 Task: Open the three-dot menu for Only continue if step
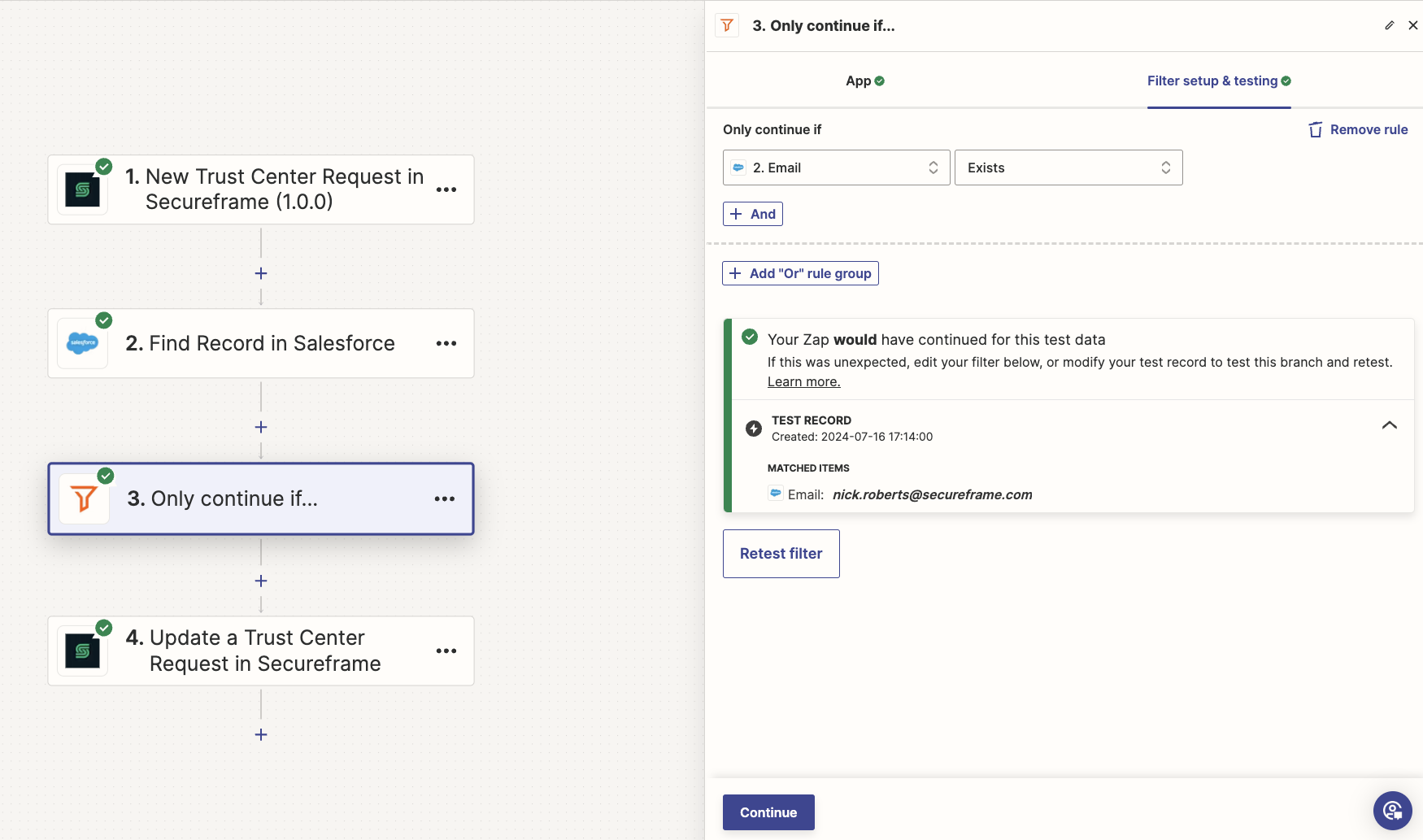click(x=445, y=498)
